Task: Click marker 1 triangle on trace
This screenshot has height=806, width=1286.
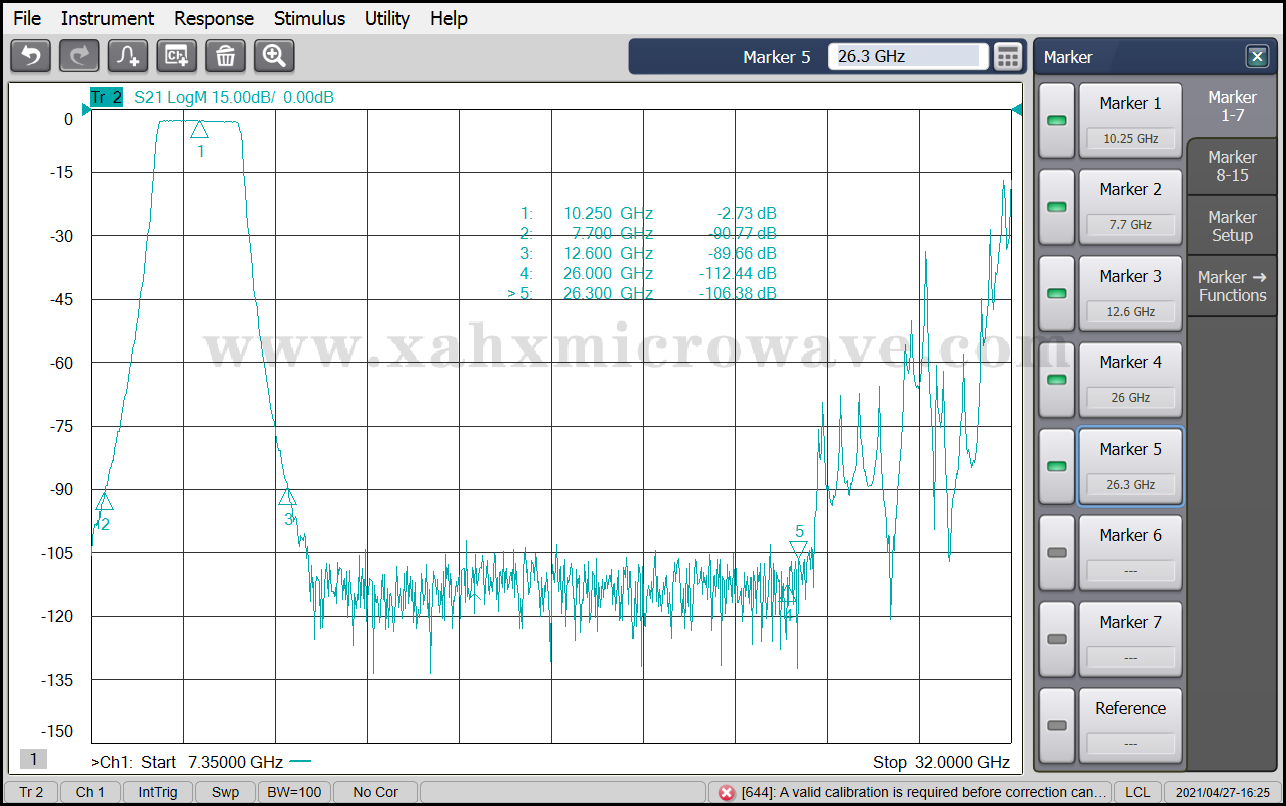Action: 199,129
